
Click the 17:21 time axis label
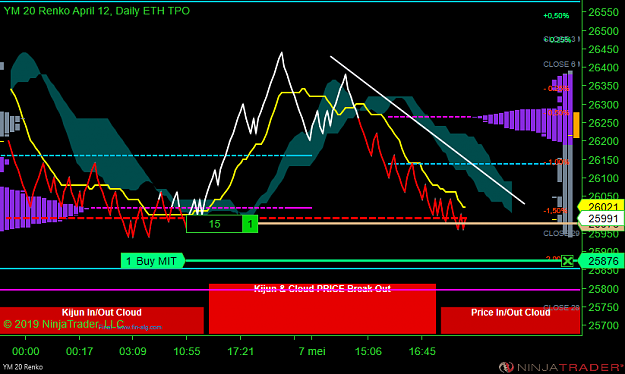click(x=240, y=351)
